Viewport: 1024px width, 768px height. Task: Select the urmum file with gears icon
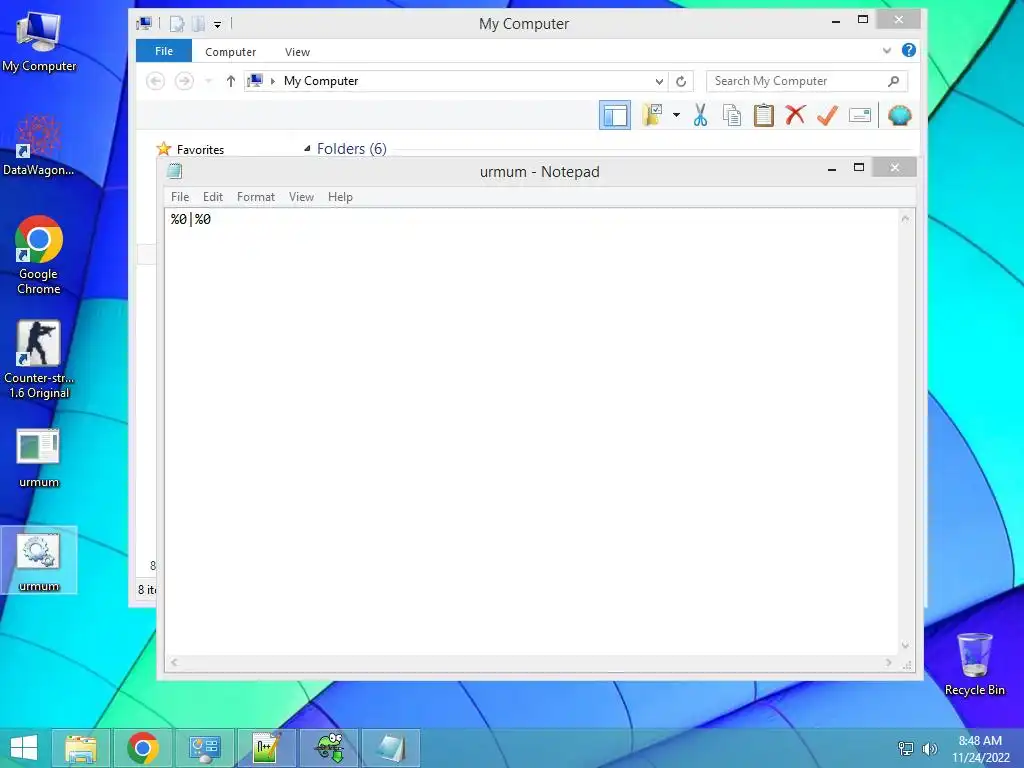[39, 561]
